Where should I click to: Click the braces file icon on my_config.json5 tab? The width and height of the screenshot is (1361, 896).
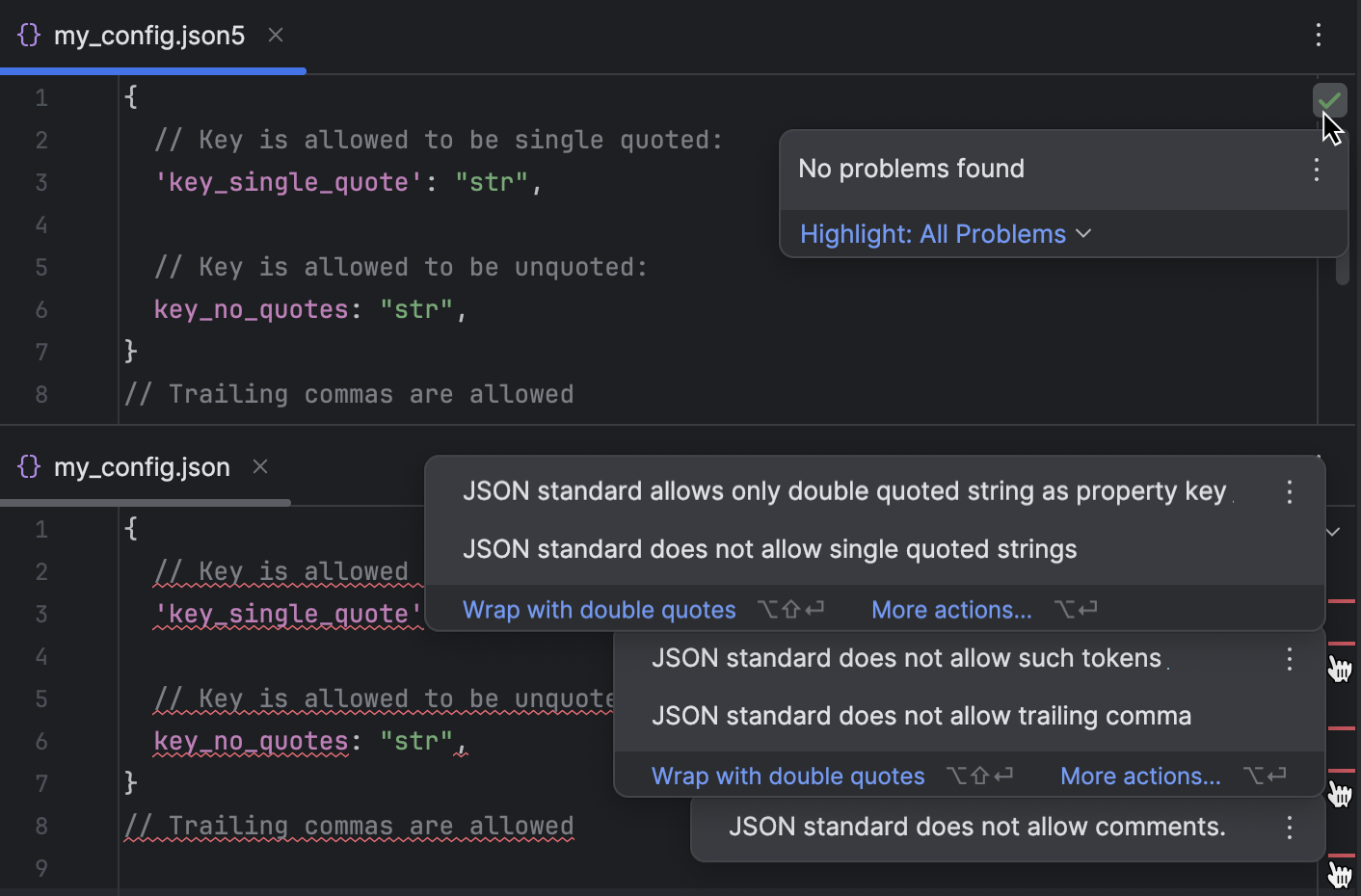(x=28, y=35)
